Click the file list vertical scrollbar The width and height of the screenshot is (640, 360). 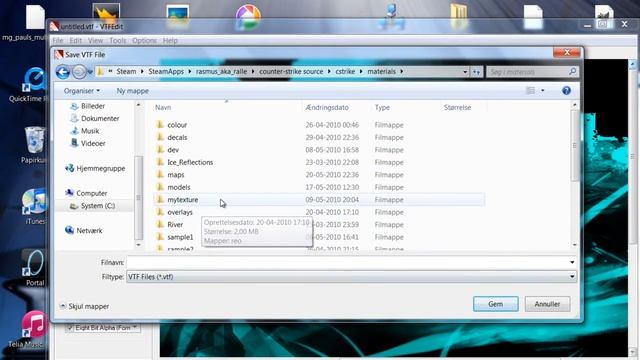574,146
